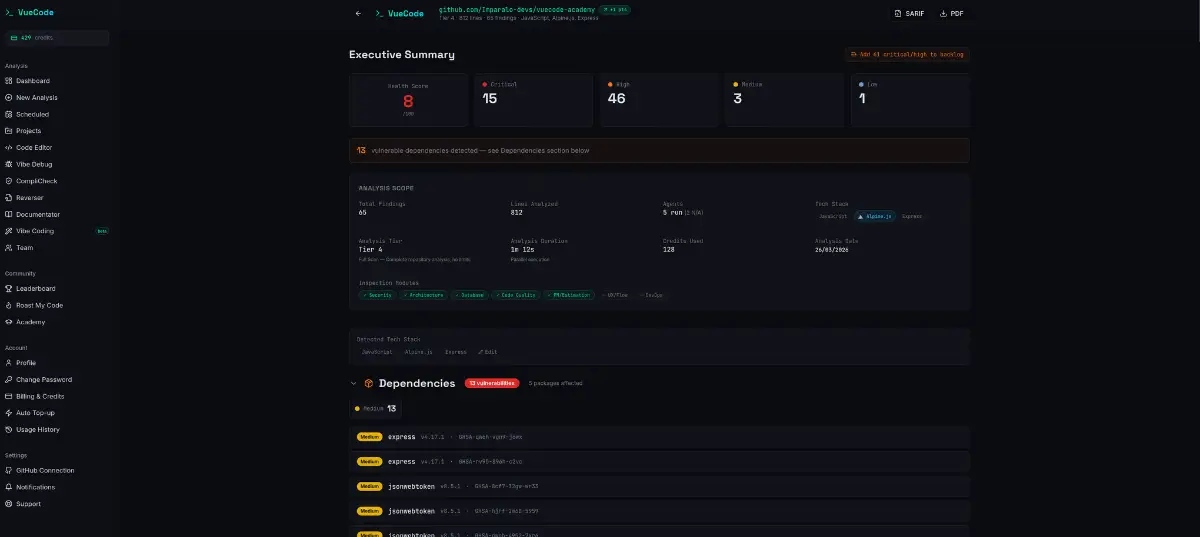Collapse the Dependencies section chevron
1200x537 pixels.
pyautogui.click(x=353, y=383)
